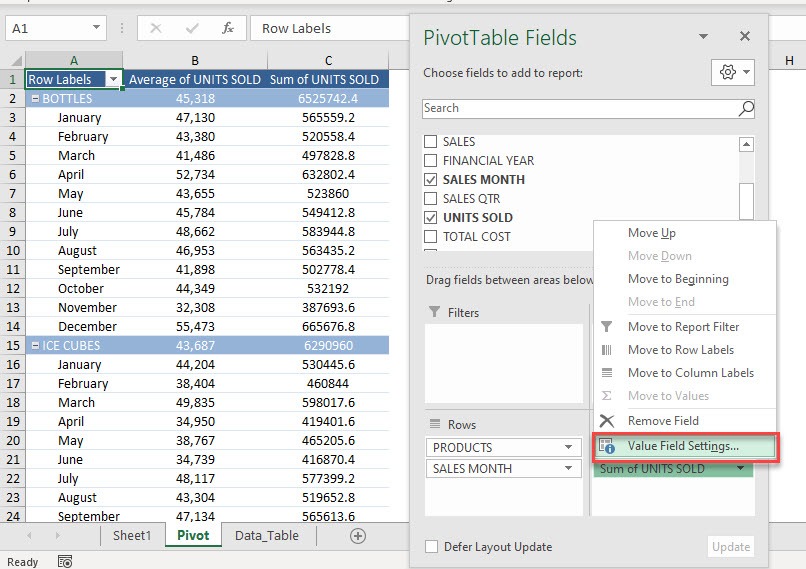Image resolution: width=806 pixels, height=569 pixels.
Task: Select column H header
Action: [x=789, y=60]
